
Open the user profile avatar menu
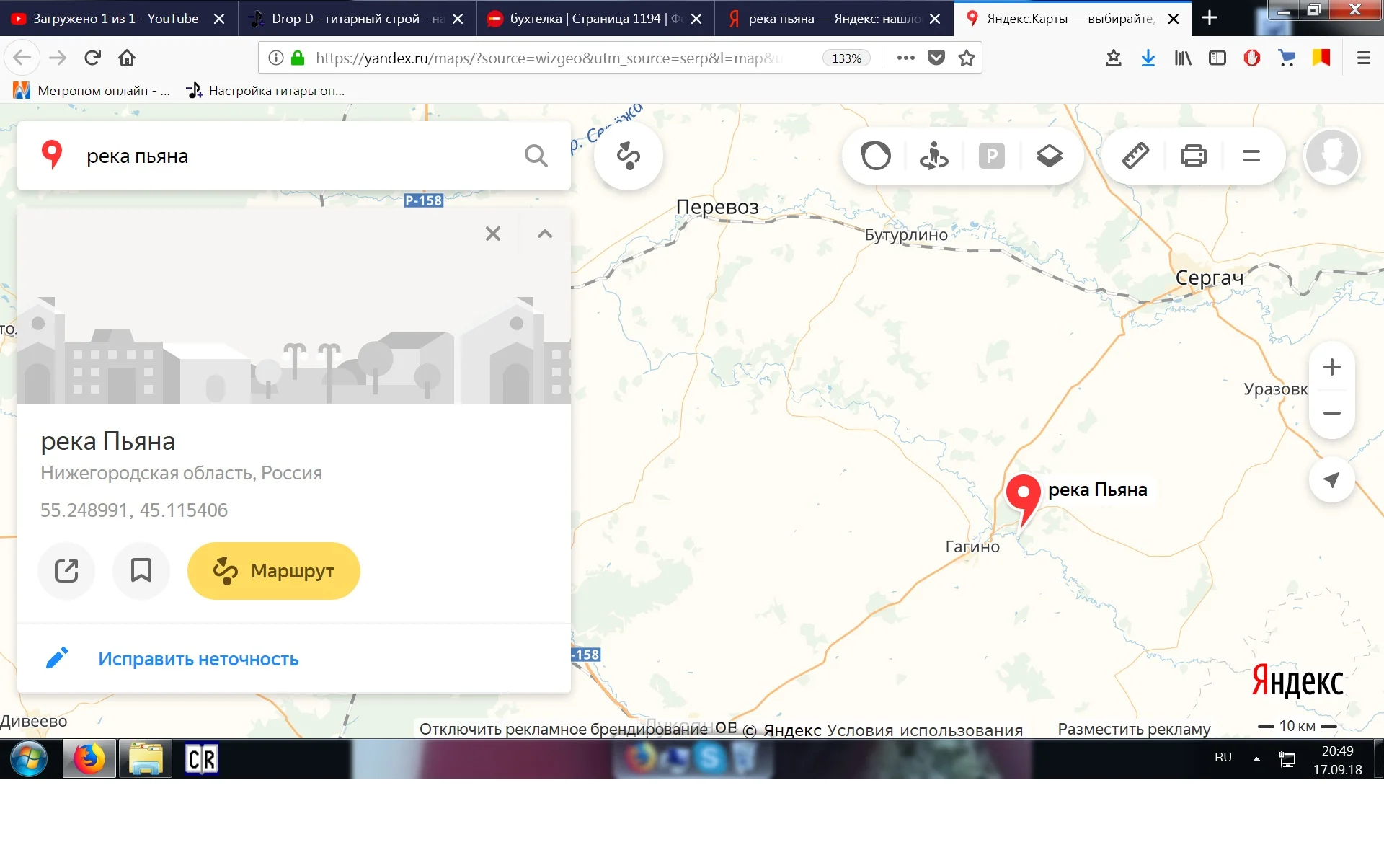pyautogui.click(x=1332, y=155)
